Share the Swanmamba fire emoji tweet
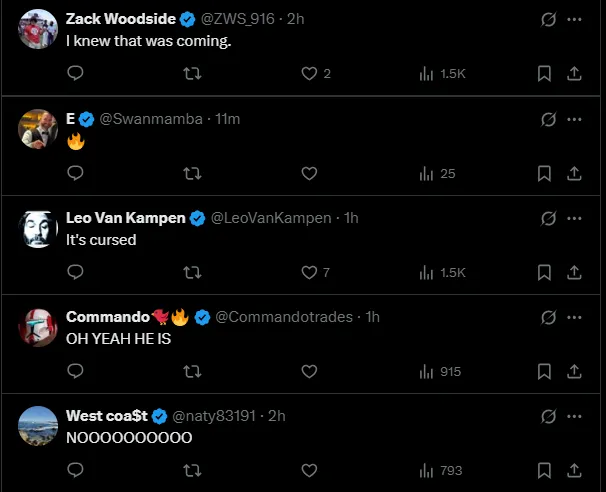 click(575, 173)
